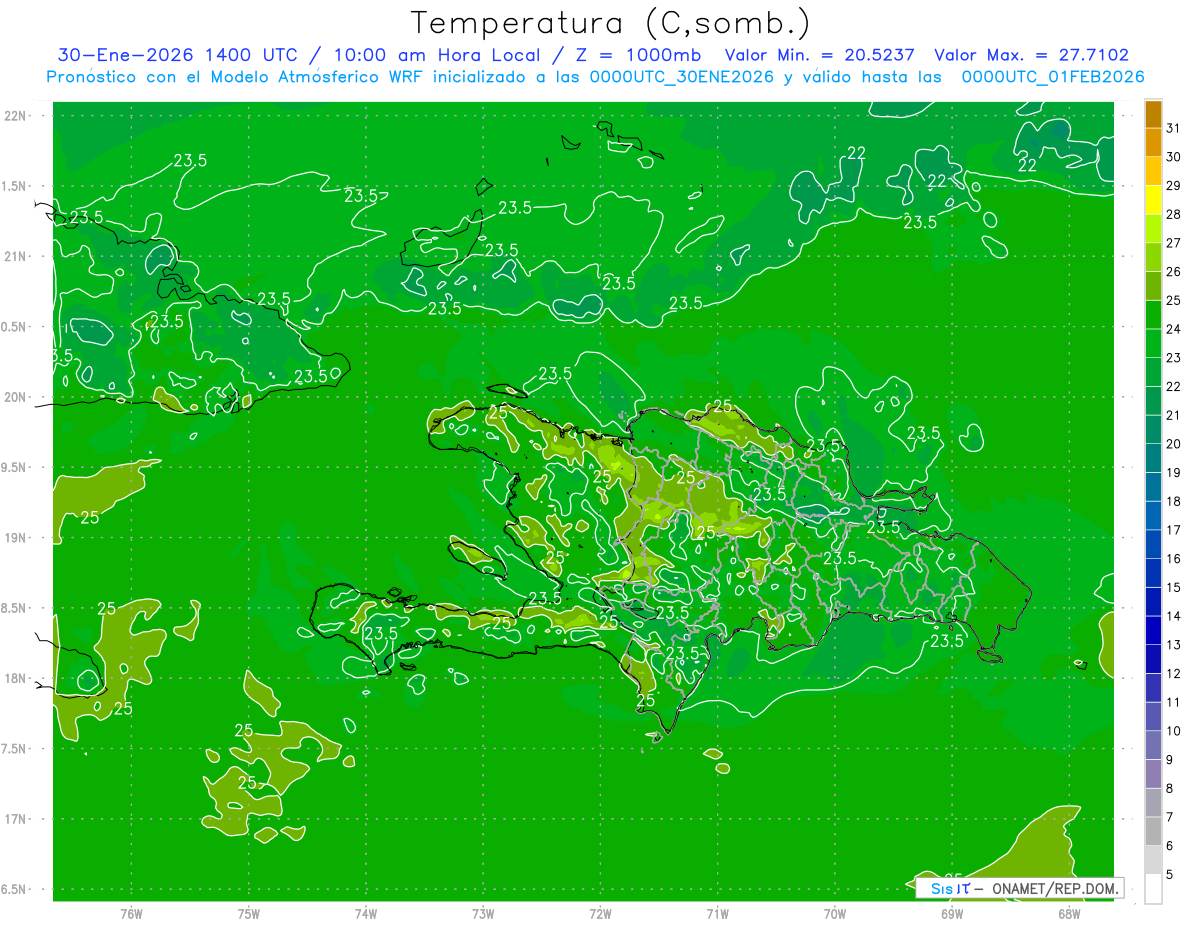Click the 20N latitude label

point(14,398)
